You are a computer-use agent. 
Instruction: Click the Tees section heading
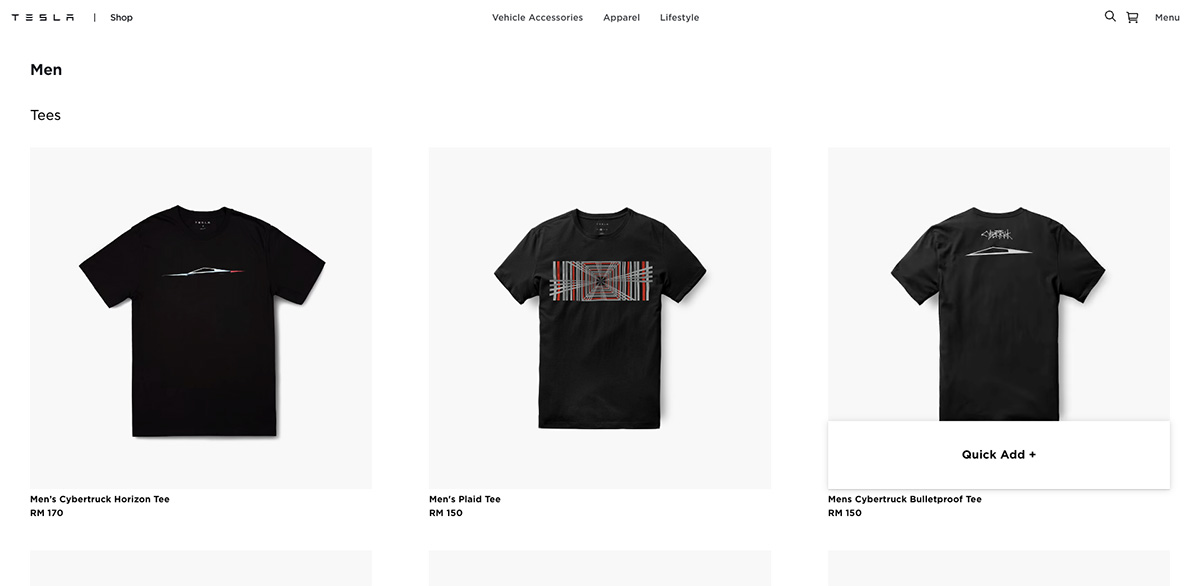(45, 115)
